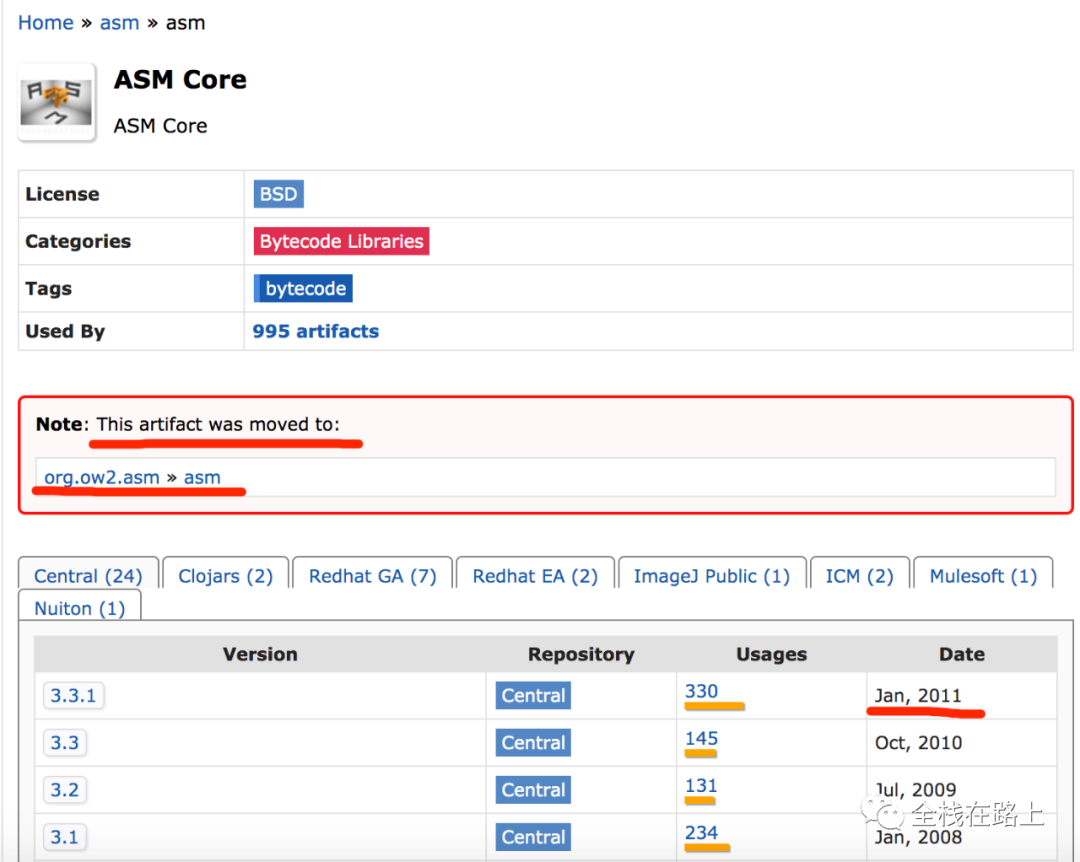View the 995 artifacts link
Viewport: 1080px width, 862px height.
[x=315, y=331]
